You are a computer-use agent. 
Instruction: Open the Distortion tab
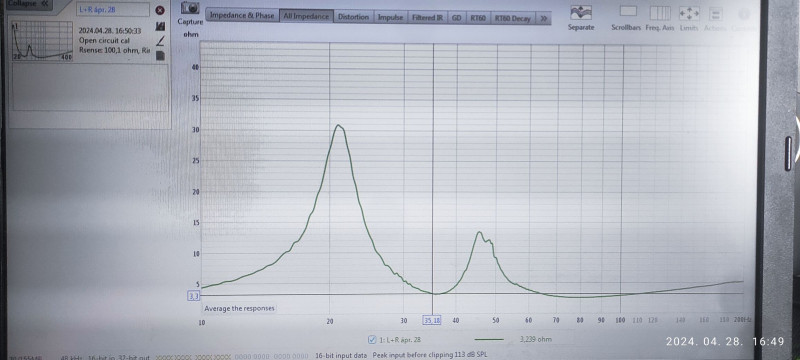click(353, 17)
